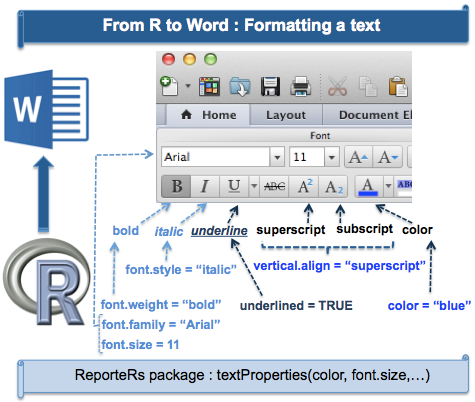Click the increase font size icon
The width and height of the screenshot is (475, 402).
click(x=358, y=157)
